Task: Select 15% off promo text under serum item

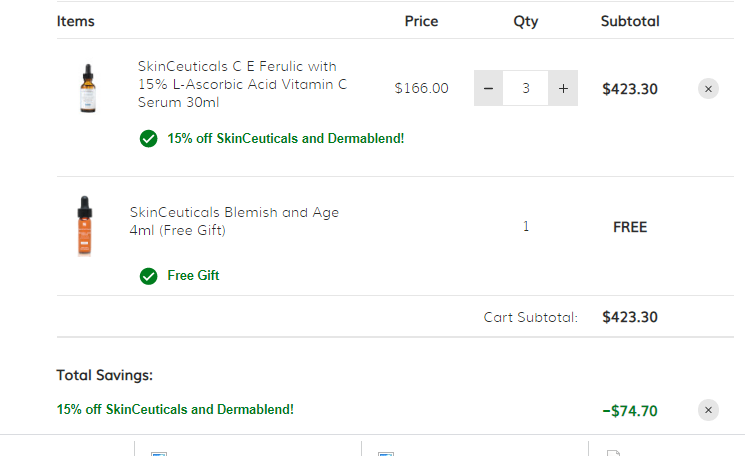Action: 286,138
